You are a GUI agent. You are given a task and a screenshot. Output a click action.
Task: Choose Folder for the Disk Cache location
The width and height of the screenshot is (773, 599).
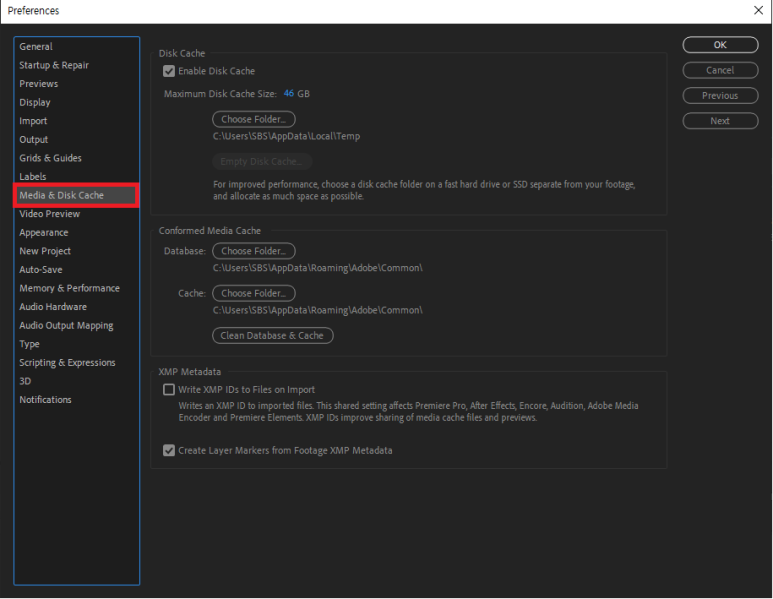pyautogui.click(x=254, y=119)
